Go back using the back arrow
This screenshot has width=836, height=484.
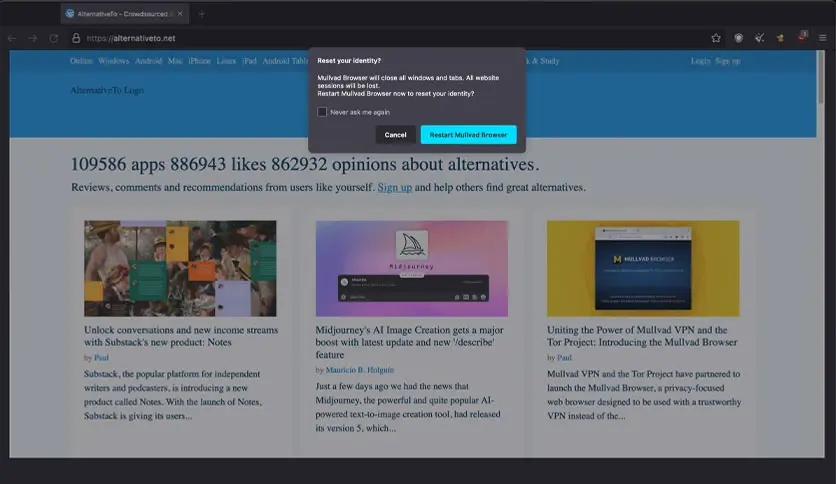click(12, 38)
